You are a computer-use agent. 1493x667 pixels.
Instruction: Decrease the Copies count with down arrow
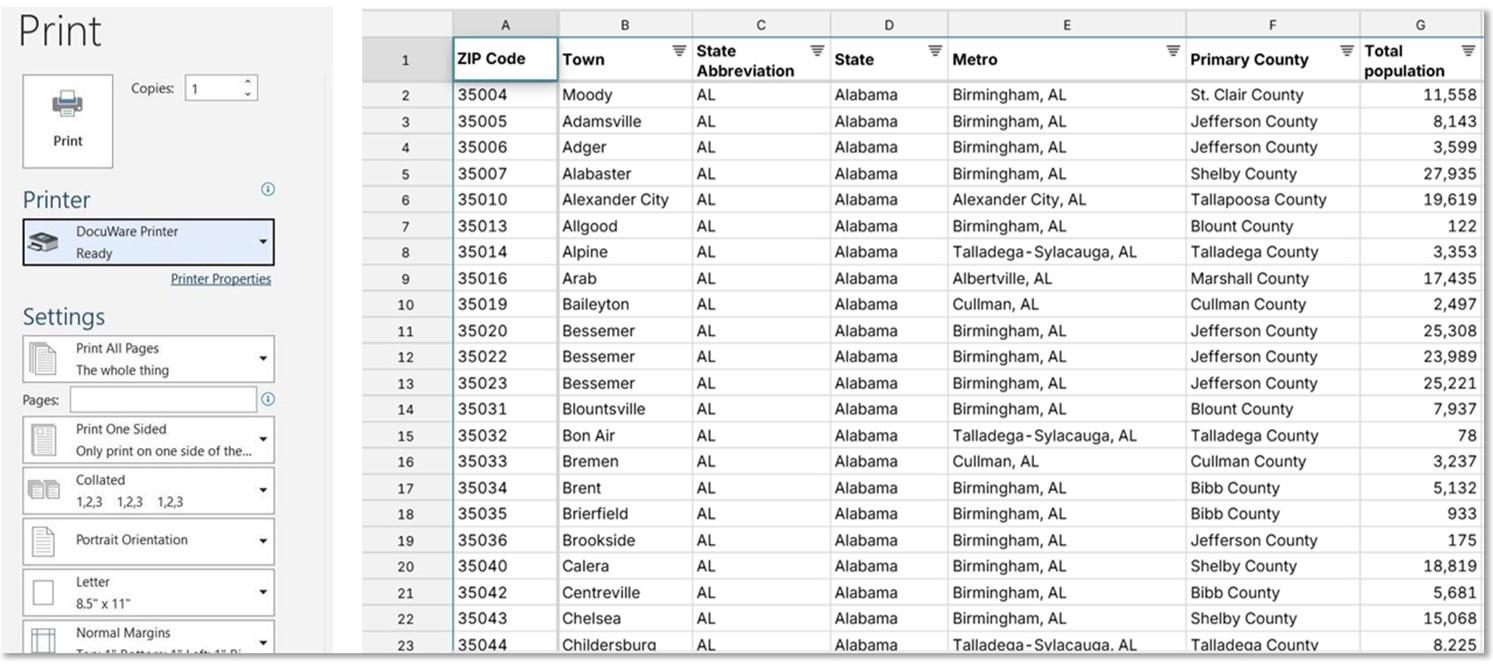click(248, 94)
